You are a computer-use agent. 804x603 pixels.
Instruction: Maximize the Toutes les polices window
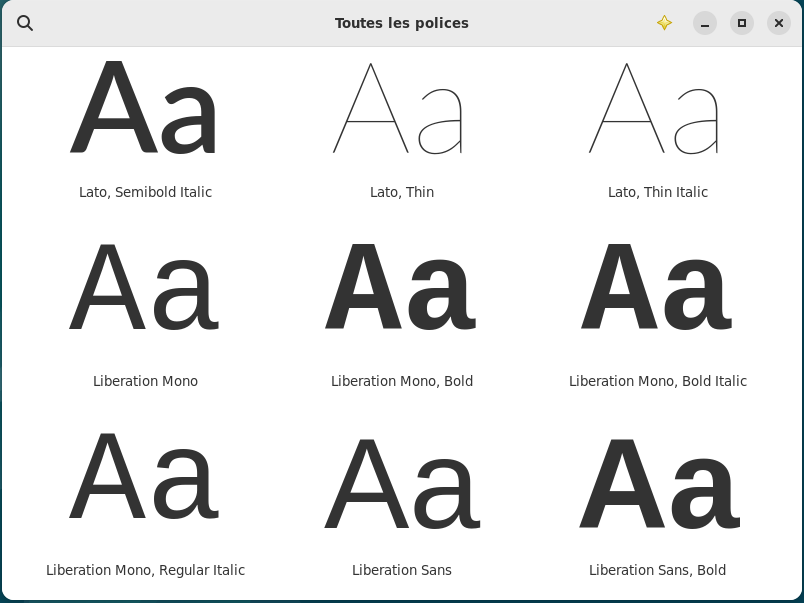[x=741, y=23]
